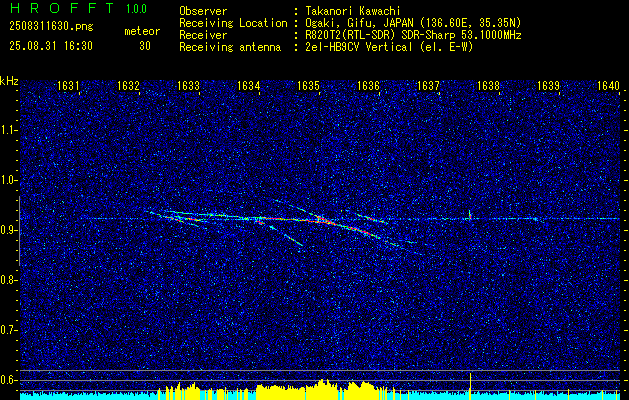Click the detached diagonal echo streak below 1635

(x=293, y=240)
